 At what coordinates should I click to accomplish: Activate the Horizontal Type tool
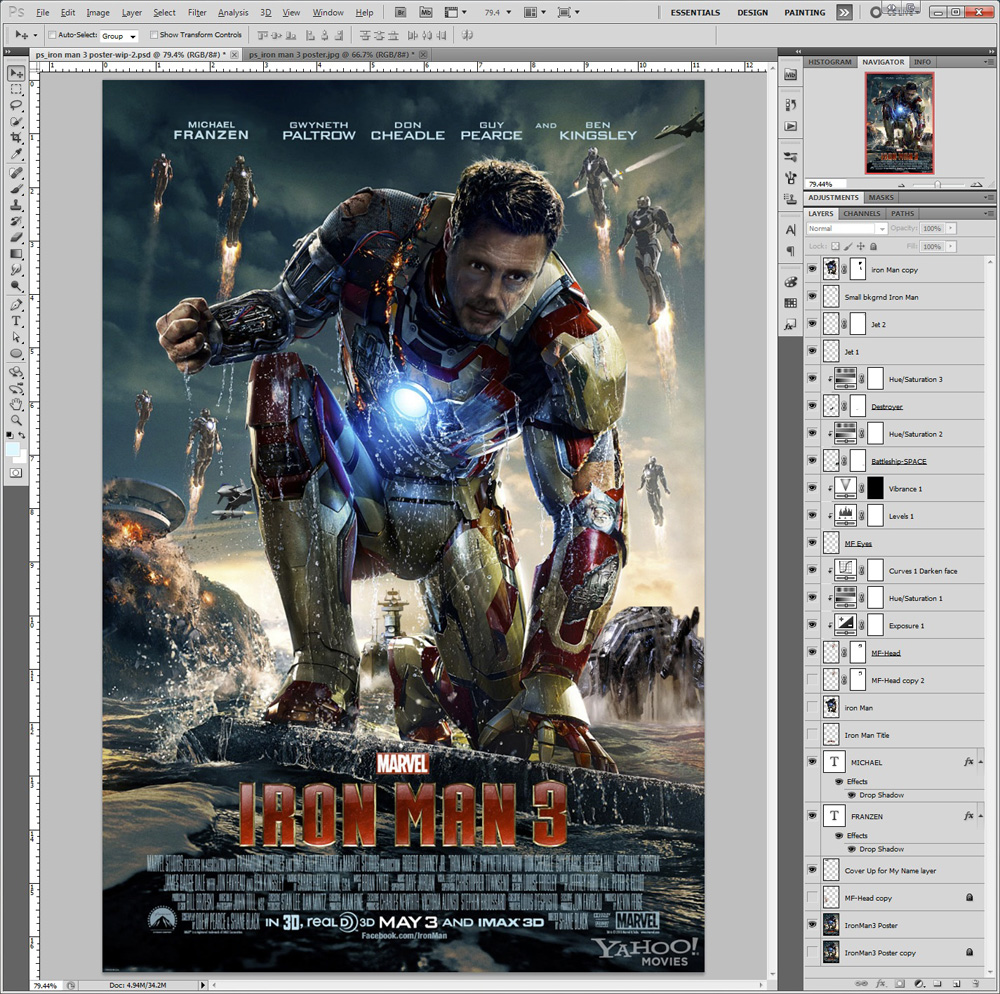(x=16, y=321)
